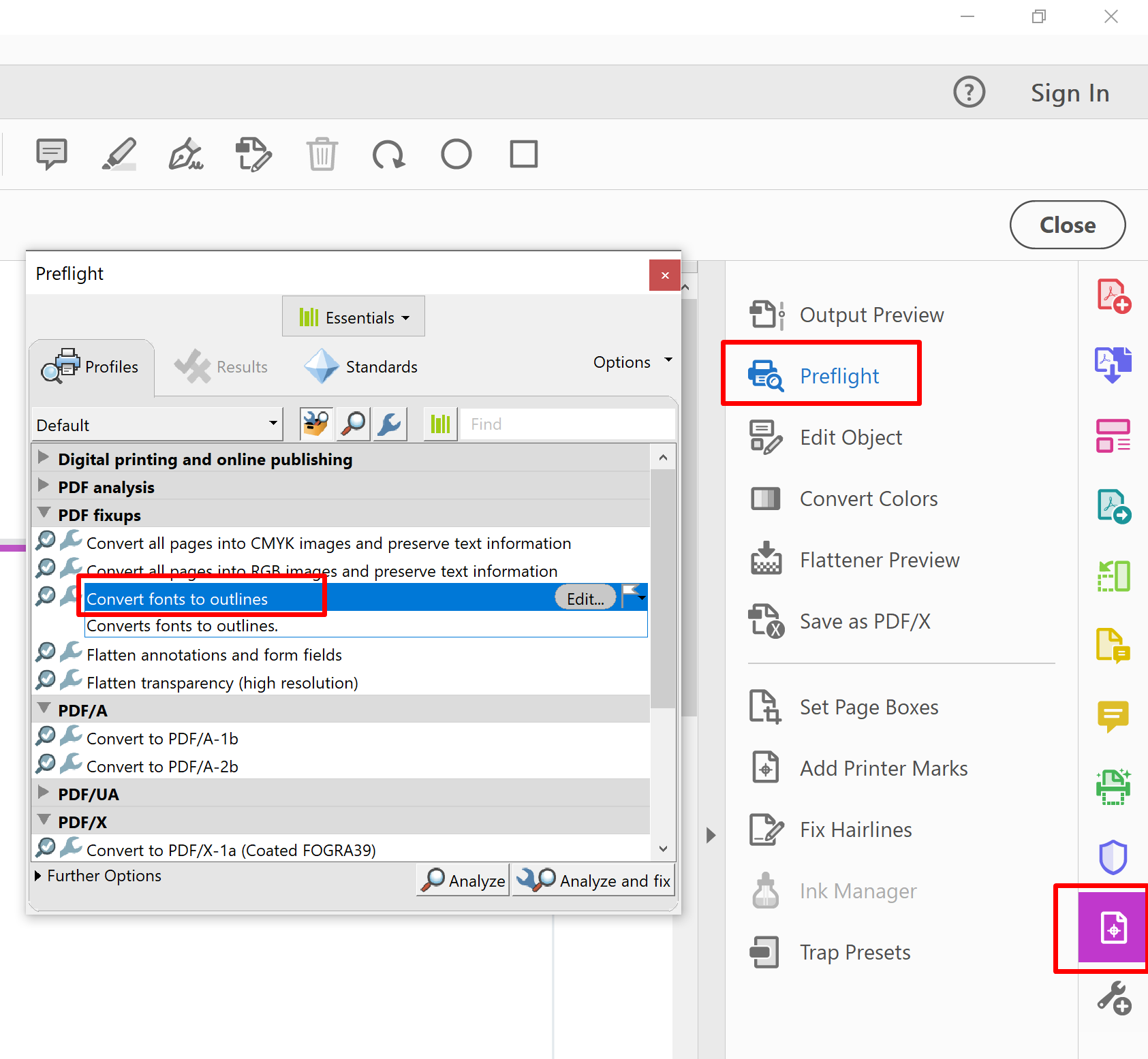Choose Edit Object in the tools pane
This screenshot has height=1059, width=1148.
pos(825,437)
